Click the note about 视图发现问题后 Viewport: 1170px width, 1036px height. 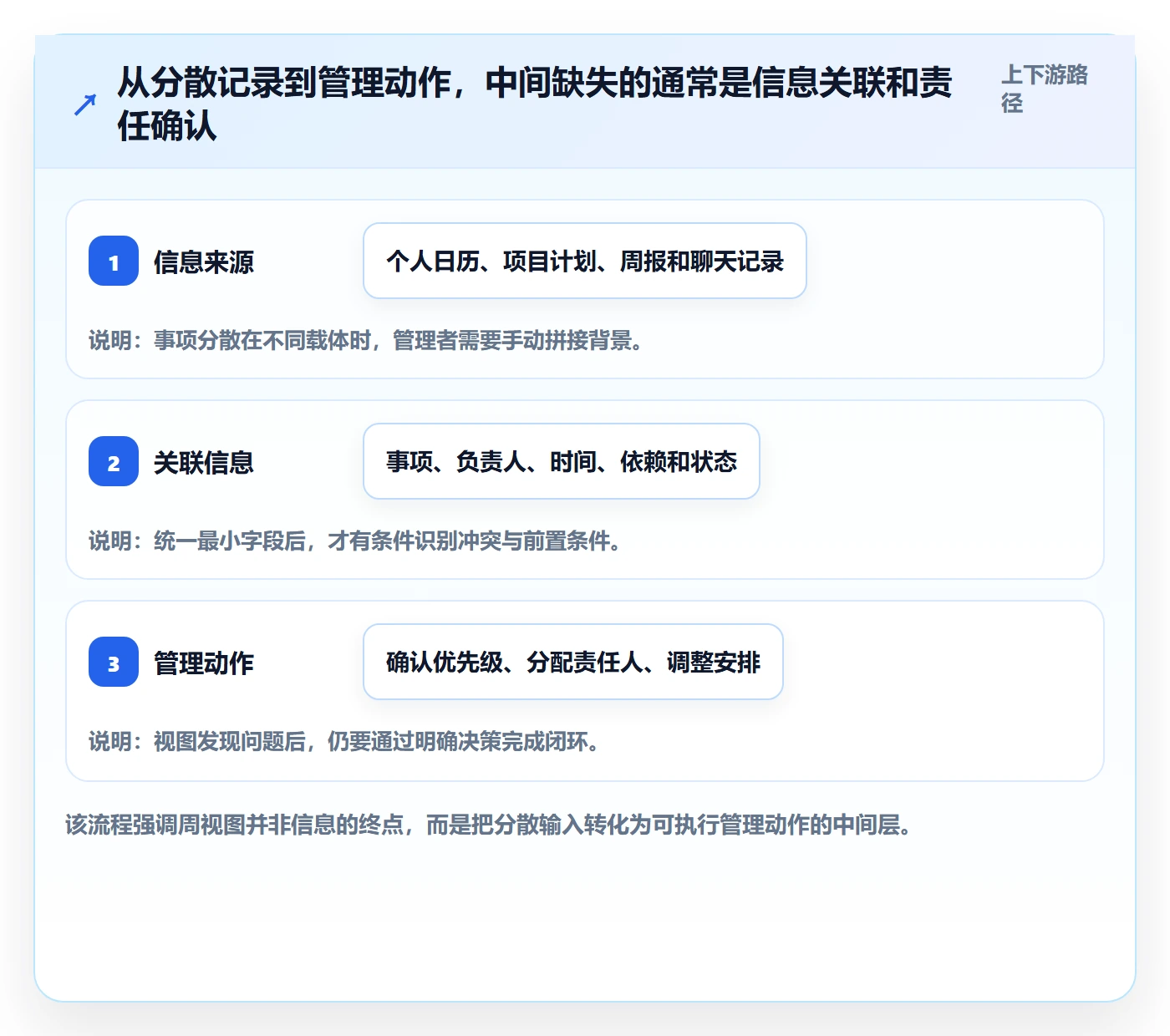[x=344, y=741]
